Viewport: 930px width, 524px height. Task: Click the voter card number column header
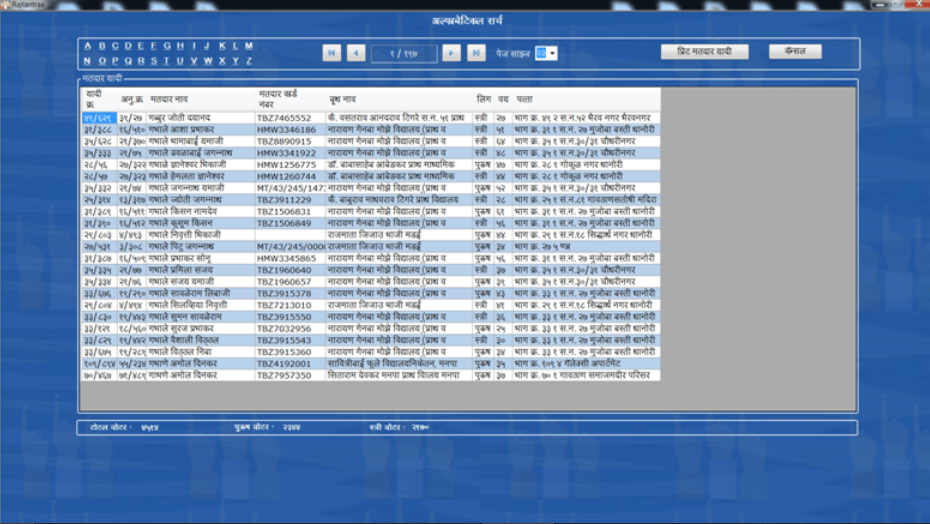click(x=278, y=100)
